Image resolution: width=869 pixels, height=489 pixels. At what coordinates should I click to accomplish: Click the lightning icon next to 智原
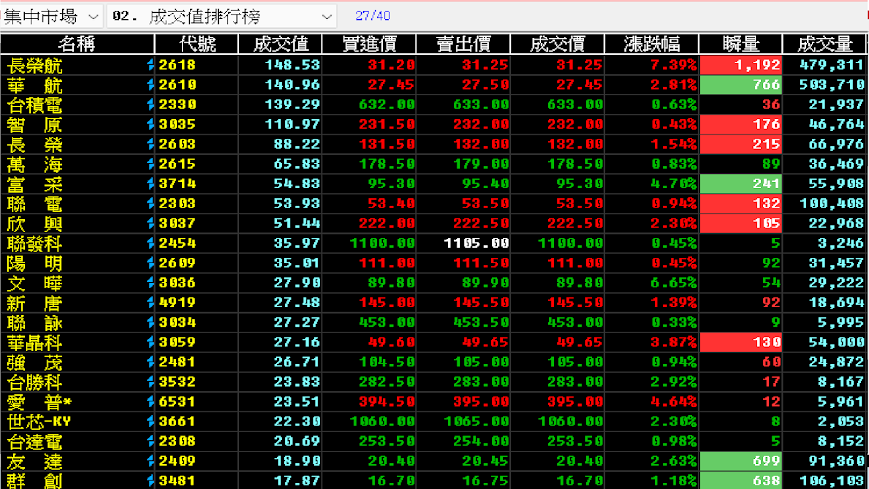[x=150, y=124]
